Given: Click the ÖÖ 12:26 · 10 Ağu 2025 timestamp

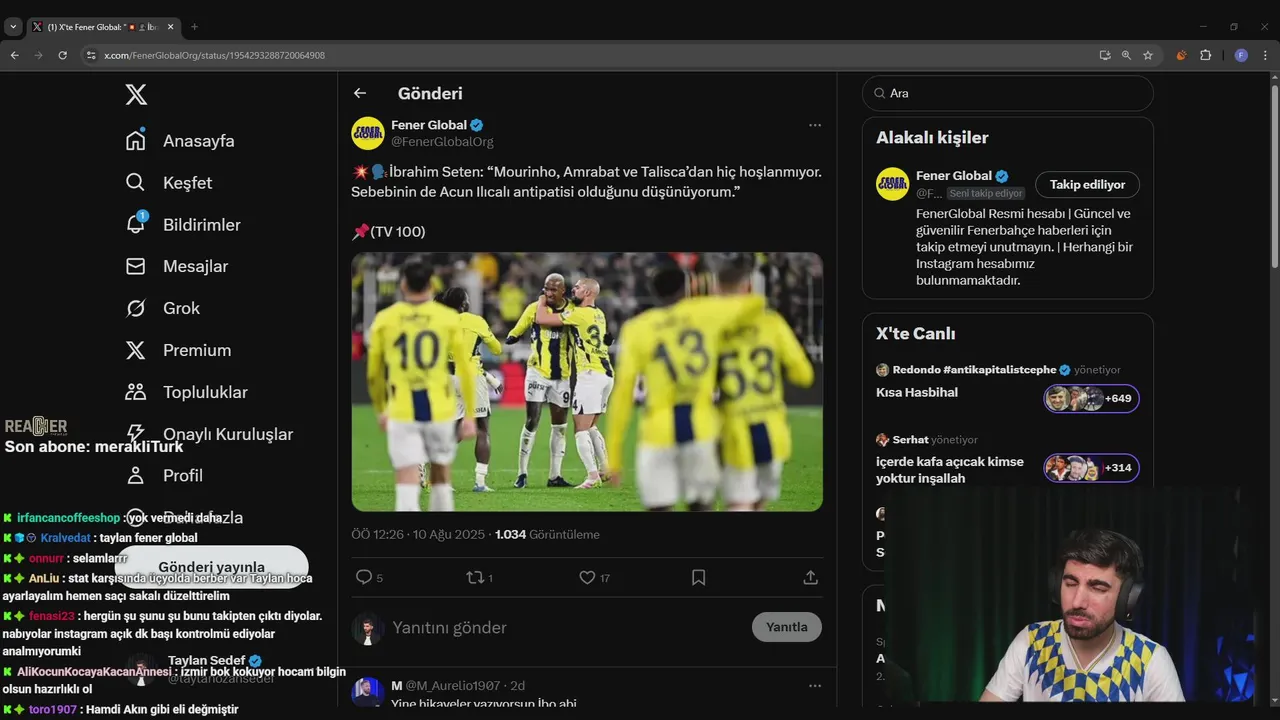Looking at the screenshot, I should click(419, 535).
